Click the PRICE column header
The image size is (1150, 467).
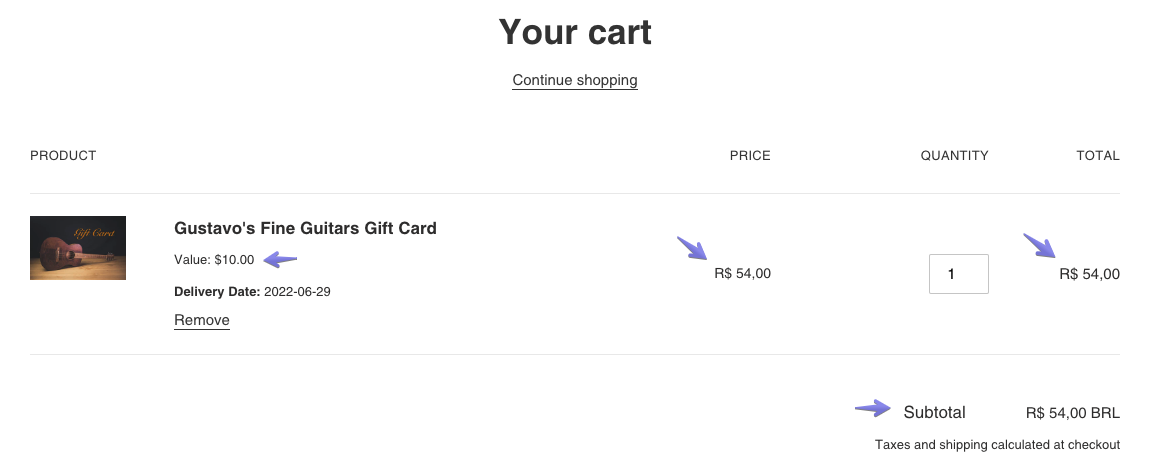pos(750,156)
